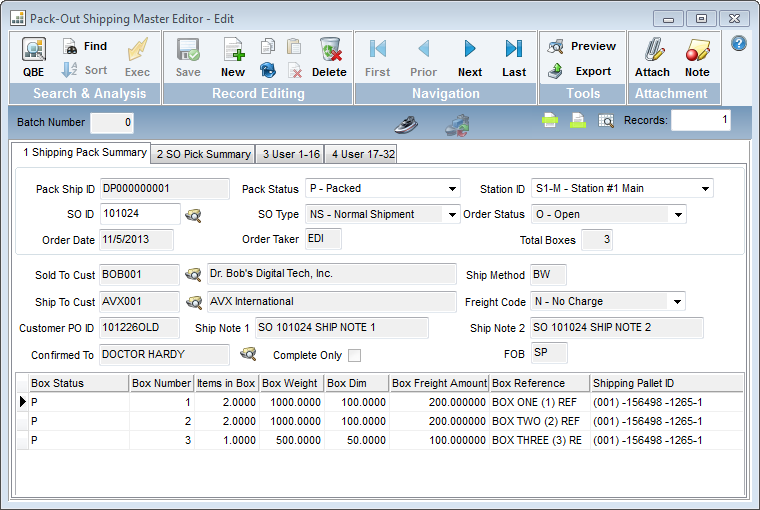Viewport: 760px width, 510px height.
Task: Click the cancel edit page icon
Action: [294, 71]
